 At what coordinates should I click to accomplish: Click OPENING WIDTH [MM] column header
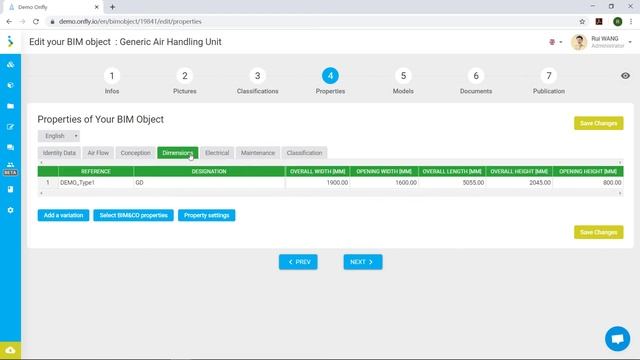point(384,171)
